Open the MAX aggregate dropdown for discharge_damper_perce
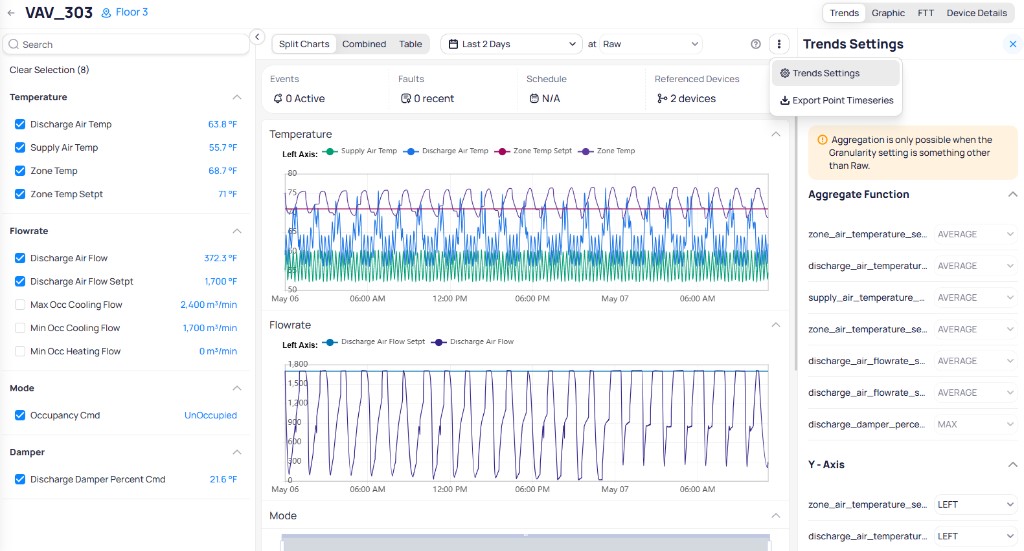 [x=976, y=424]
